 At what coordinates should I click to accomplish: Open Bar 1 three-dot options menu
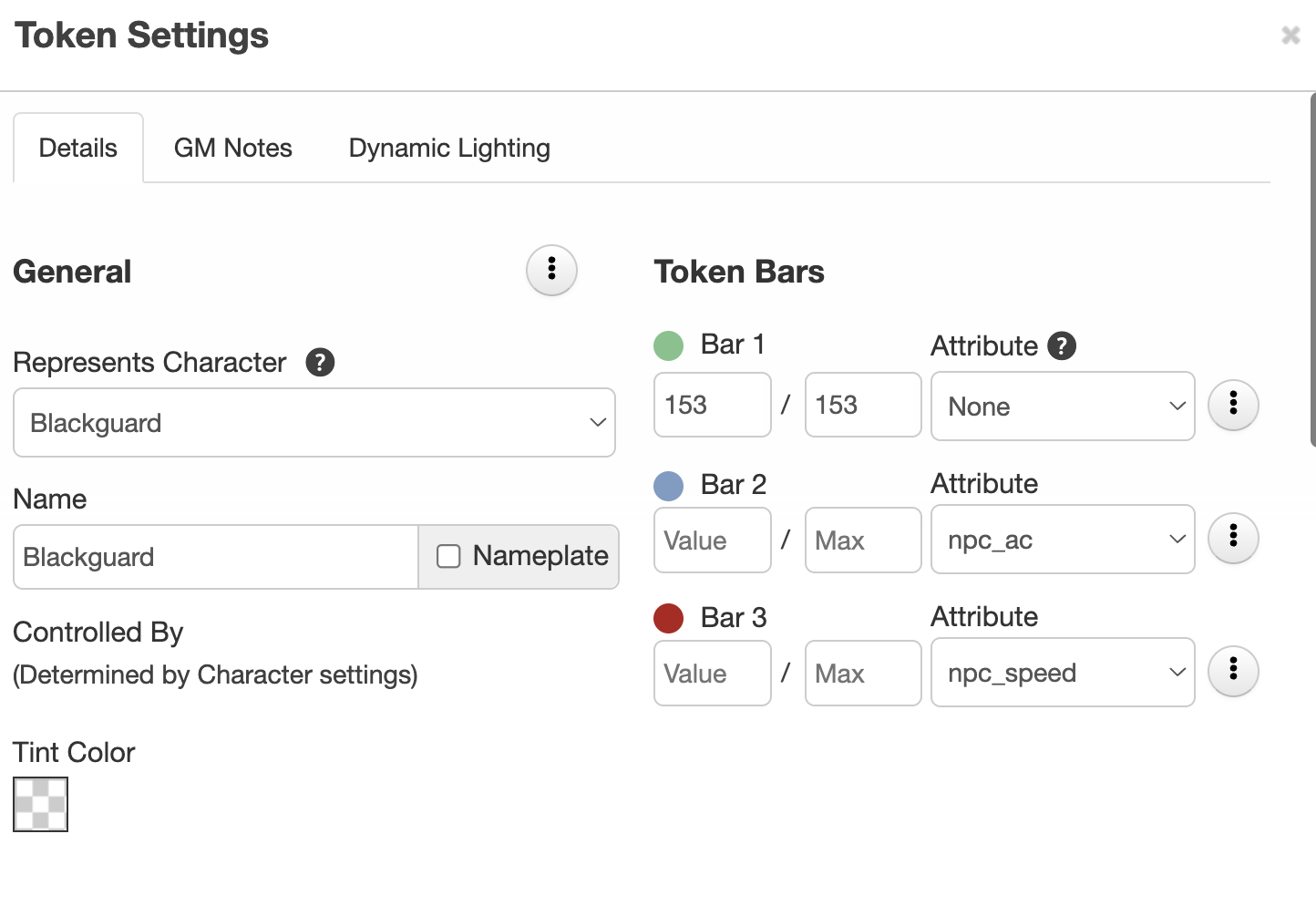pos(1232,405)
